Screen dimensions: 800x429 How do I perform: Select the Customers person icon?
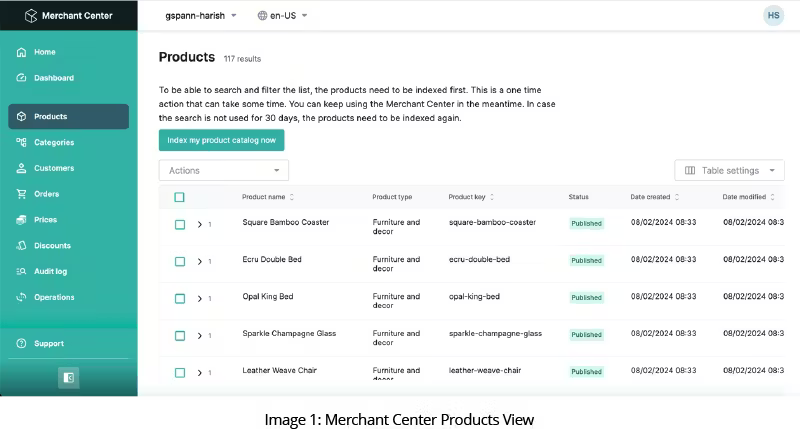[21, 168]
